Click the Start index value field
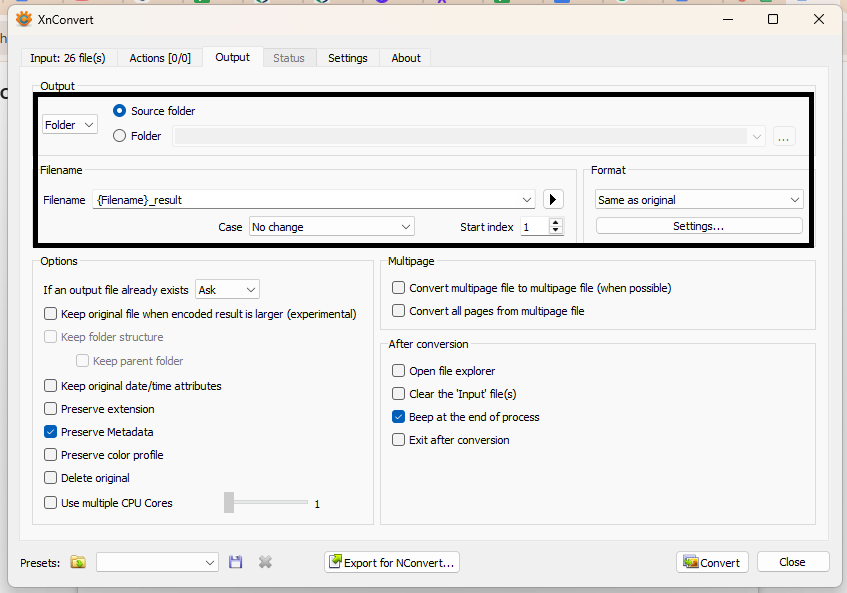Screen dimensions: 847x593 tap(535, 227)
